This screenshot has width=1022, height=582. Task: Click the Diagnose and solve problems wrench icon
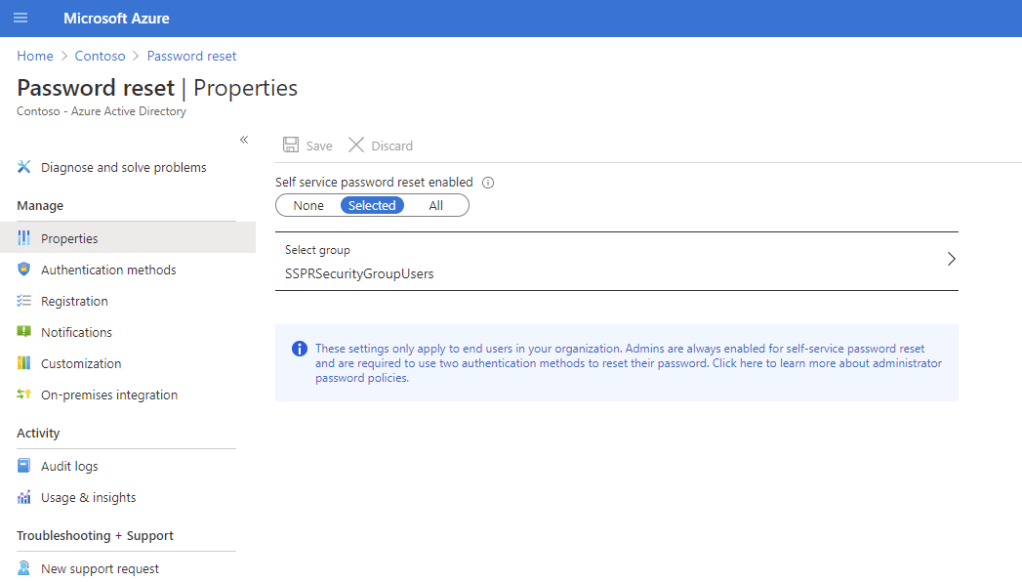[x=24, y=167]
